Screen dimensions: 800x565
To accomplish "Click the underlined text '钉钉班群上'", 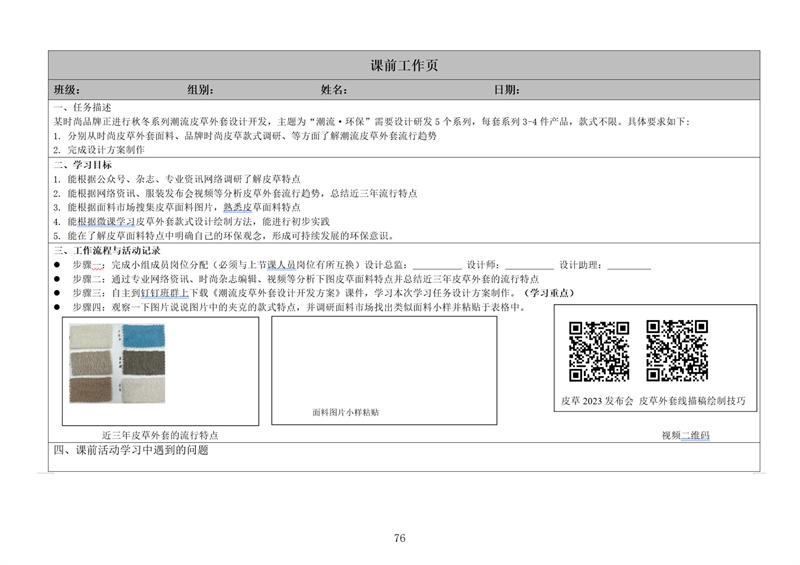I will click(x=164, y=293).
